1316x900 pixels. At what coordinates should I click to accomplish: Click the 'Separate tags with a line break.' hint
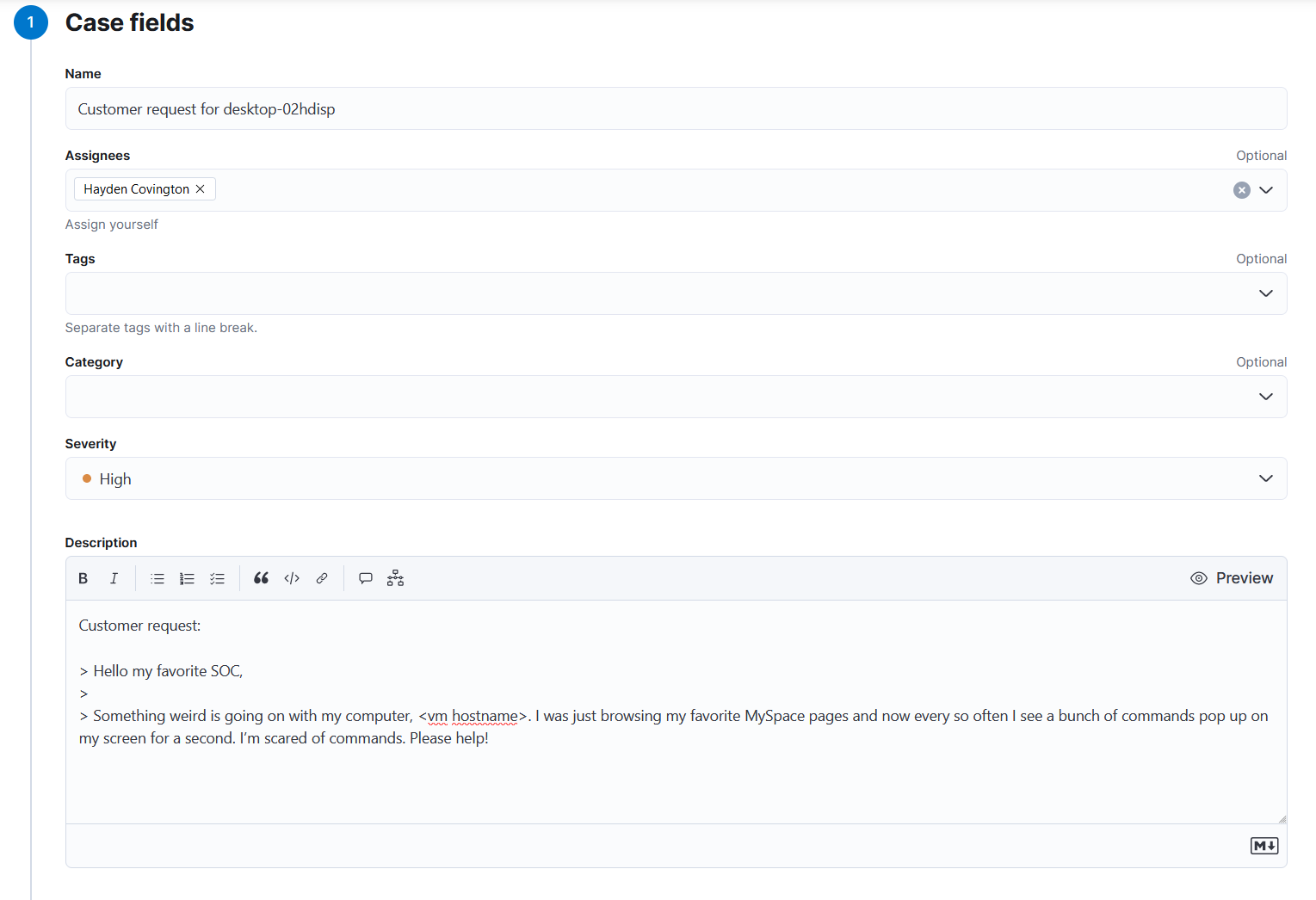tap(161, 328)
